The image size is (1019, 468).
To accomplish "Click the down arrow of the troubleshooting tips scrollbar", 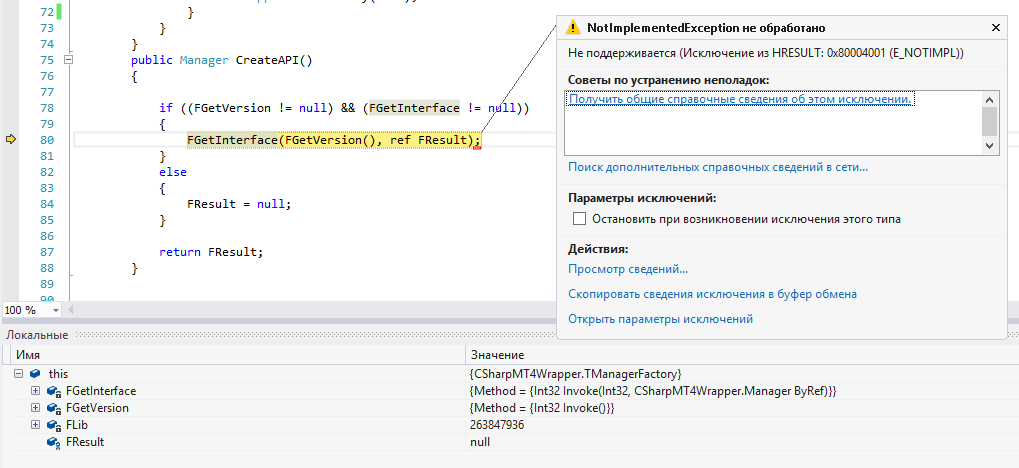I will click(x=989, y=146).
